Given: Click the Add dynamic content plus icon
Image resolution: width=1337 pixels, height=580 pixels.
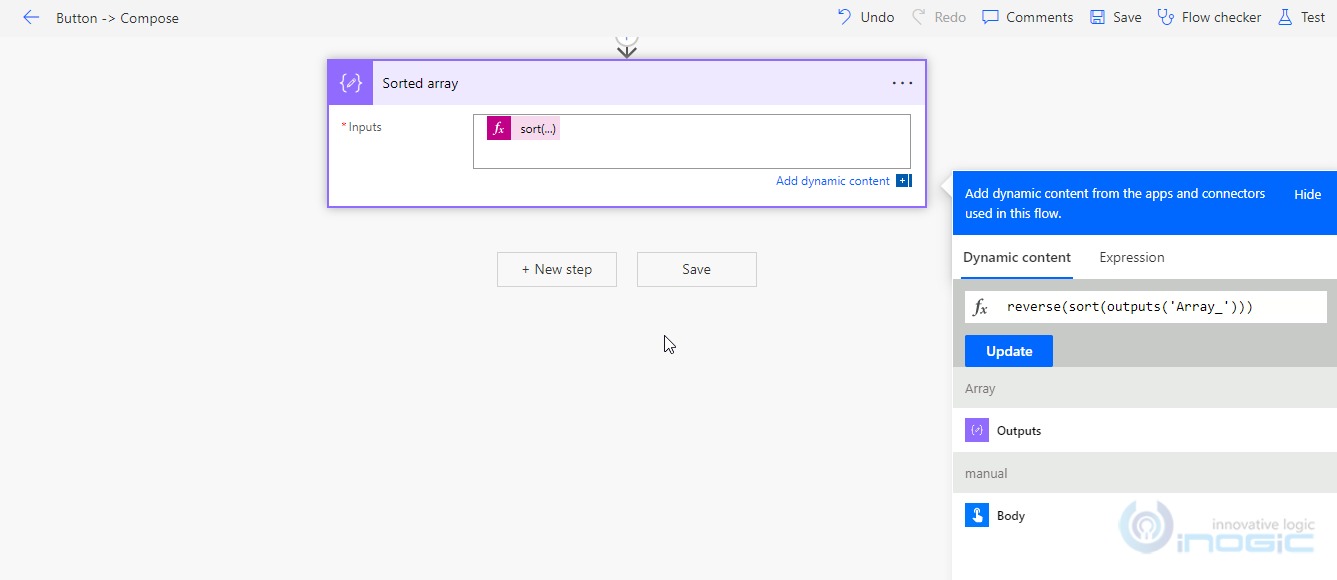Looking at the screenshot, I should click(x=903, y=181).
